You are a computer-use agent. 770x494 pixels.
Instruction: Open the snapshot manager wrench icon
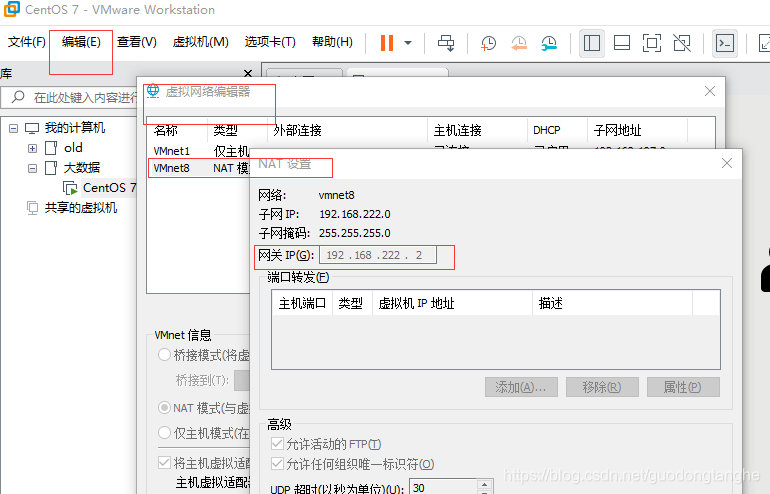pyautogui.click(x=549, y=43)
